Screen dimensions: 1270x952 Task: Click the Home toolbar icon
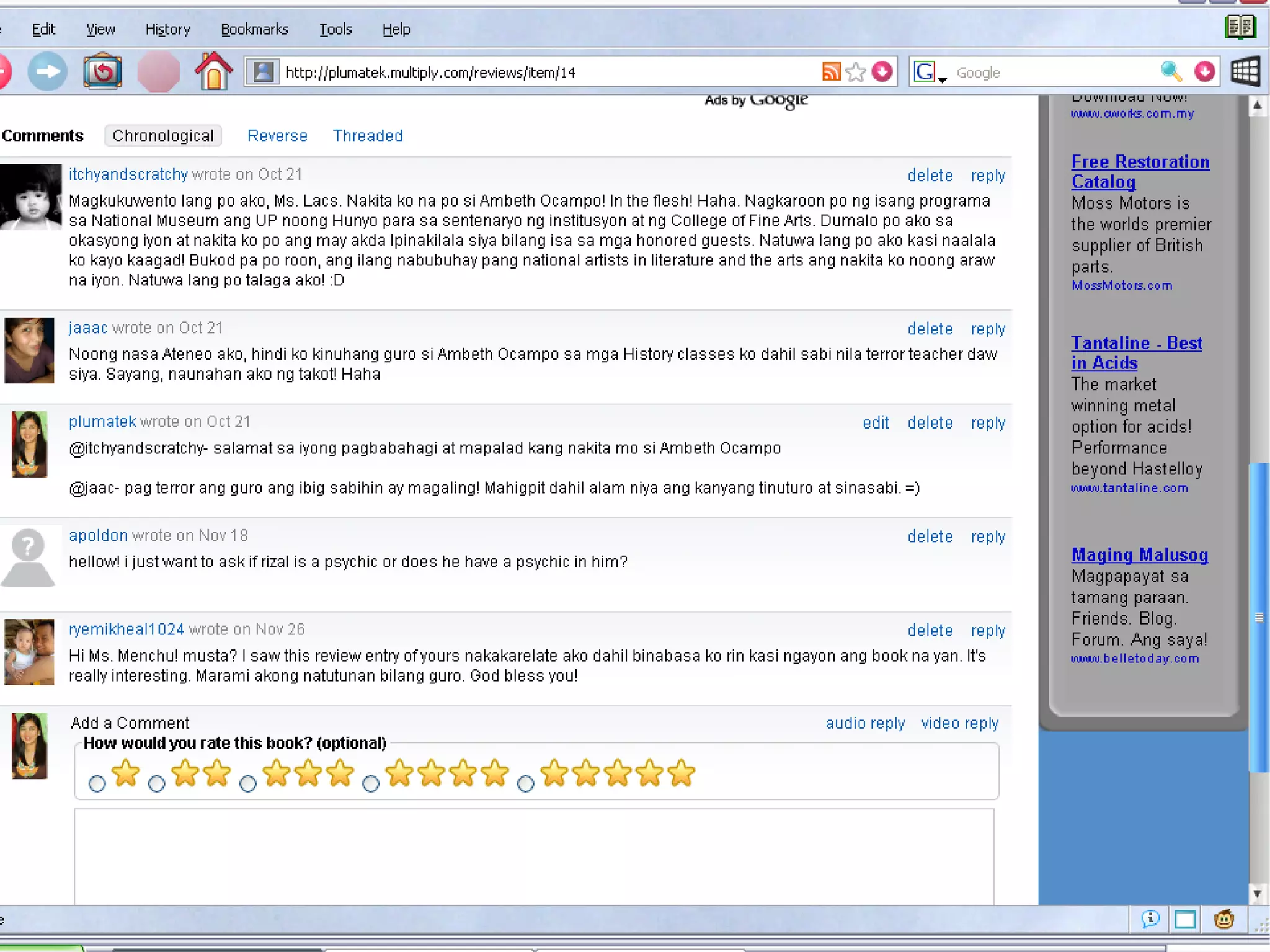[x=213, y=72]
